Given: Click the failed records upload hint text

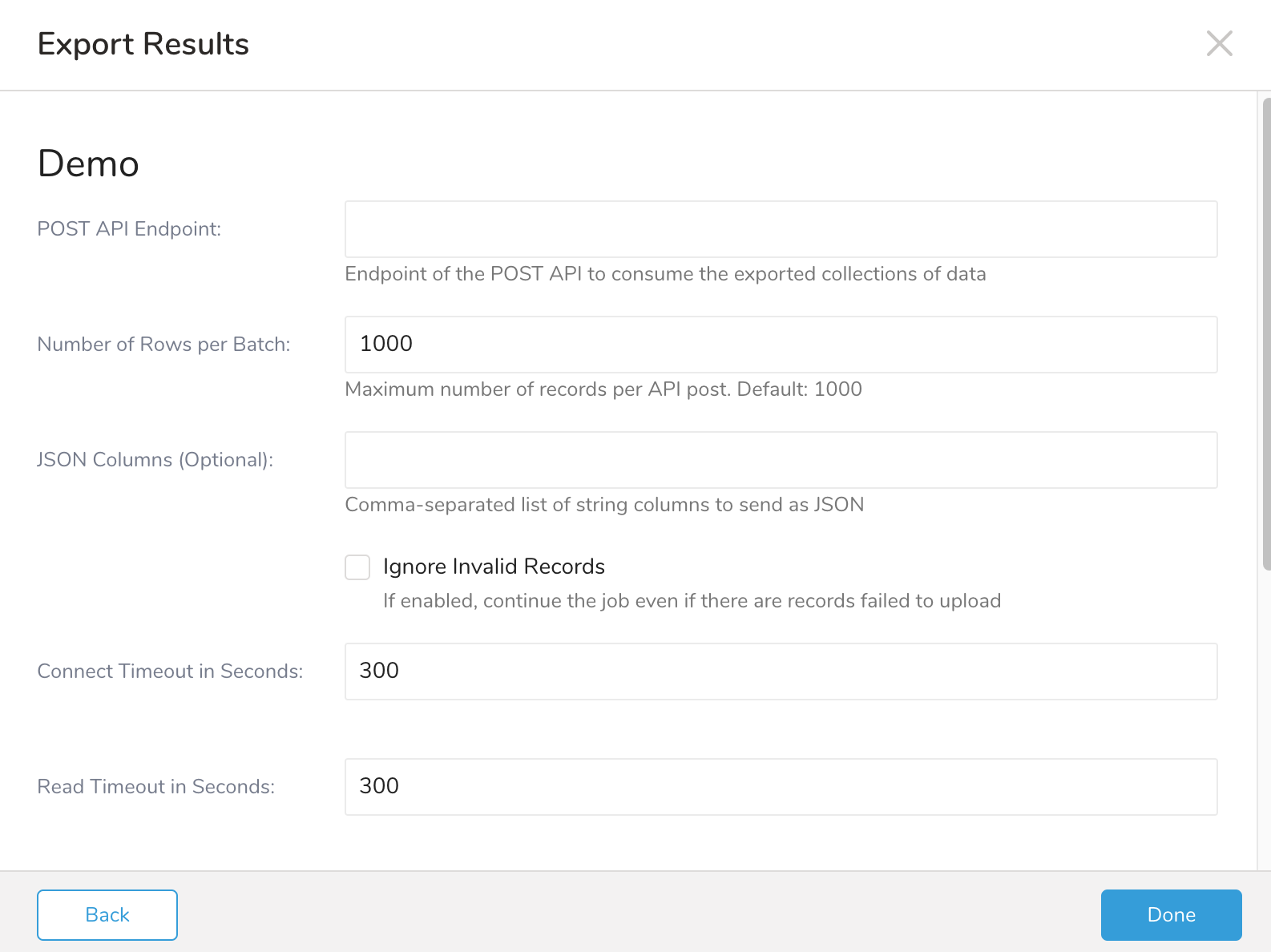Looking at the screenshot, I should [692, 601].
